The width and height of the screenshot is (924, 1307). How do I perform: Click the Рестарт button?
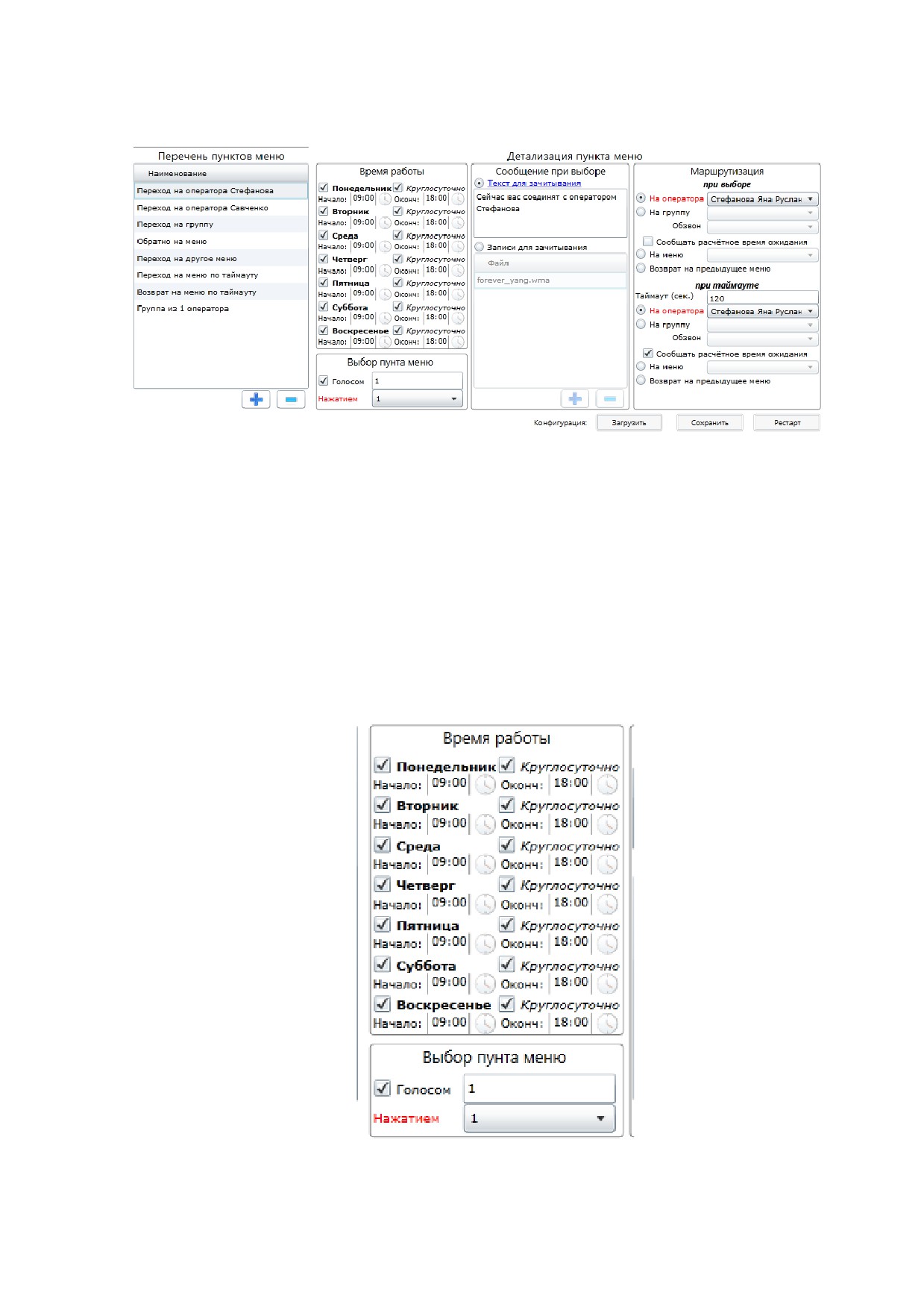787,423
